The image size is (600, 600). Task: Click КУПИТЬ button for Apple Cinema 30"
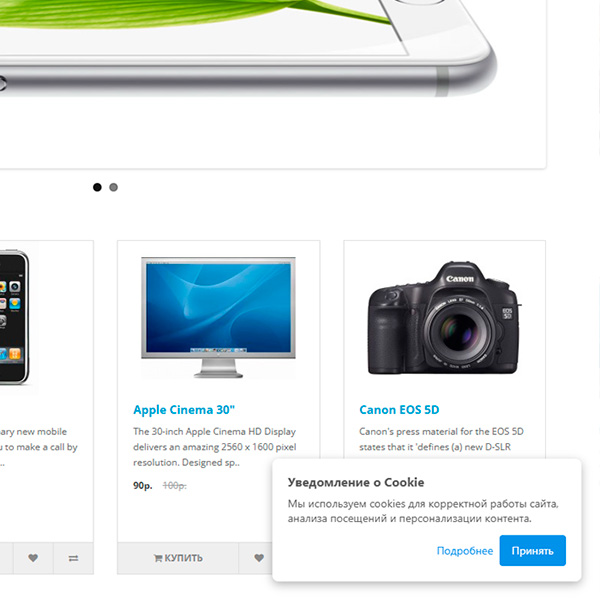click(x=178, y=558)
